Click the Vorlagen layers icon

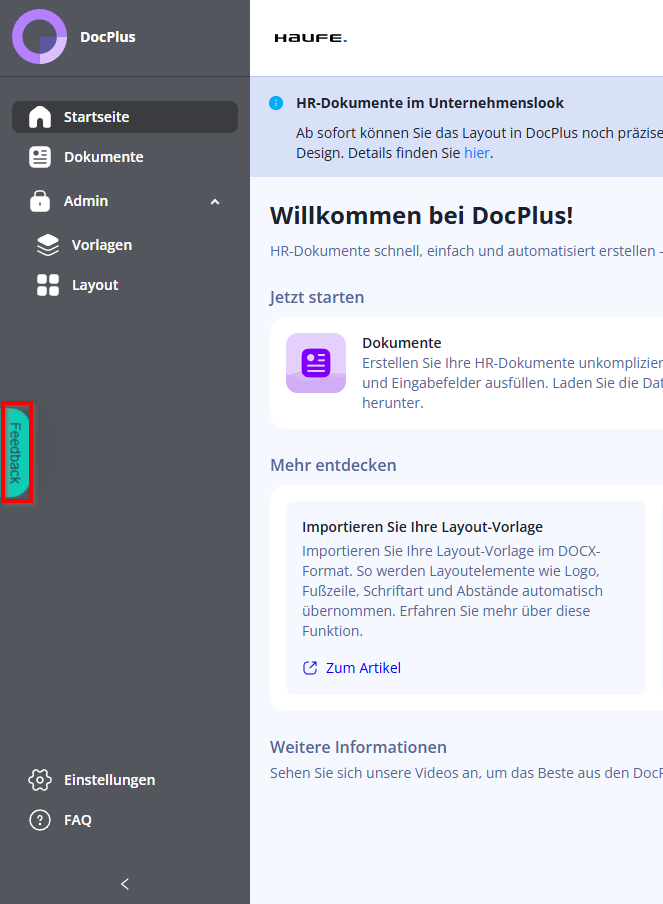pos(48,245)
